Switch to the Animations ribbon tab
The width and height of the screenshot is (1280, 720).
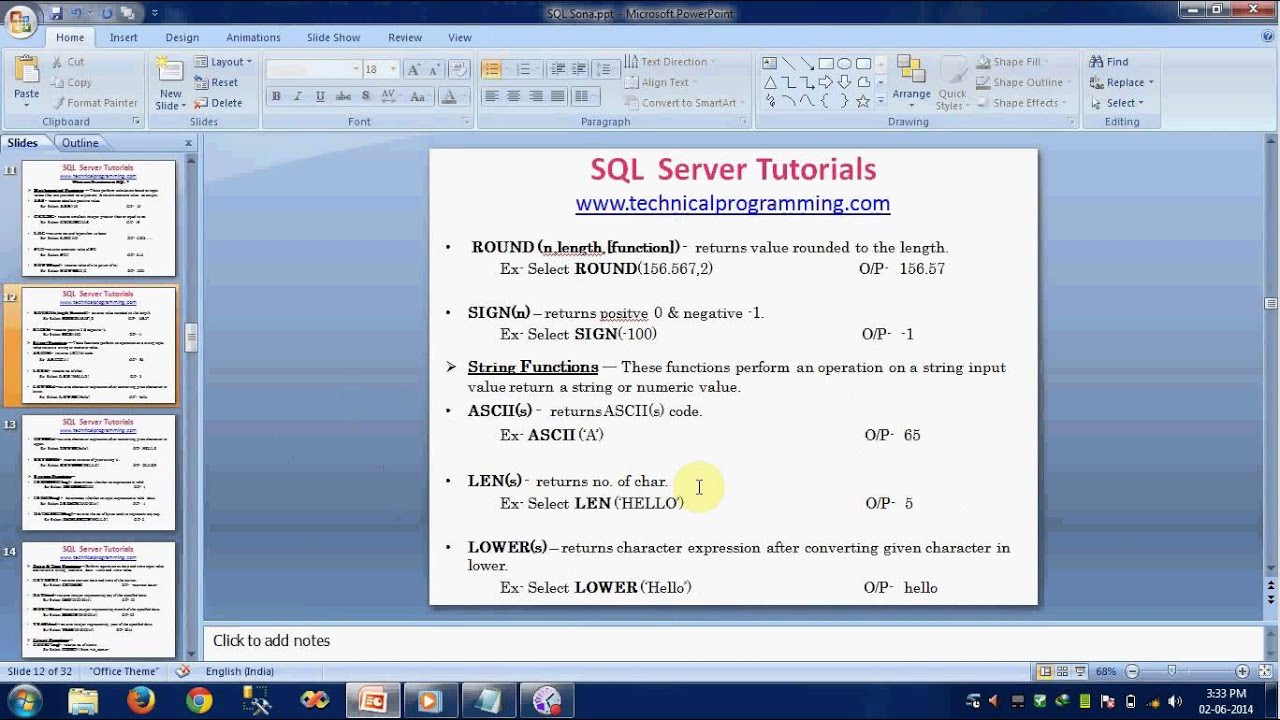click(x=253, y=37)
